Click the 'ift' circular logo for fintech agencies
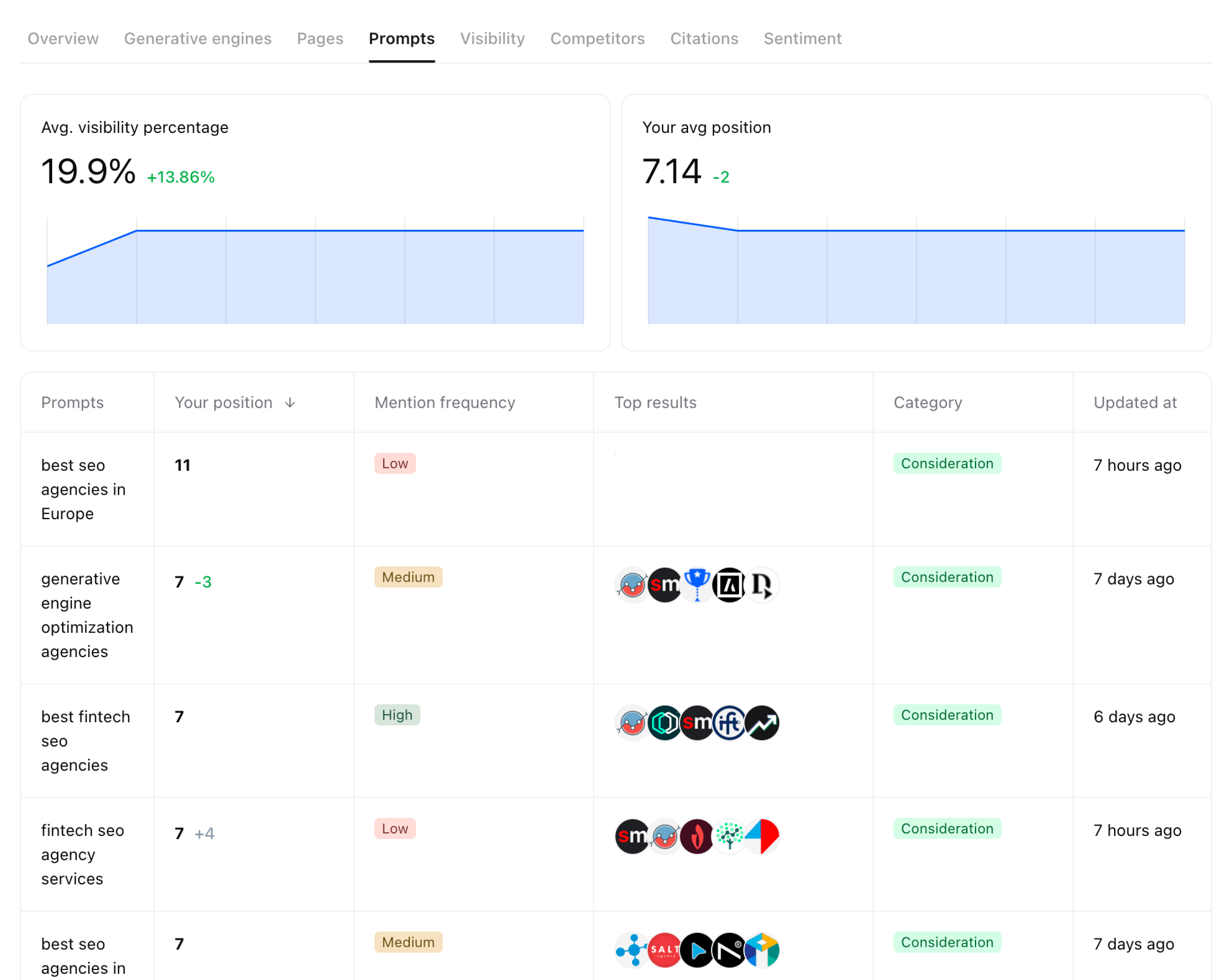Image resolution: width=1232 pixels, height=980 pixels. click(x=730, y=723)
